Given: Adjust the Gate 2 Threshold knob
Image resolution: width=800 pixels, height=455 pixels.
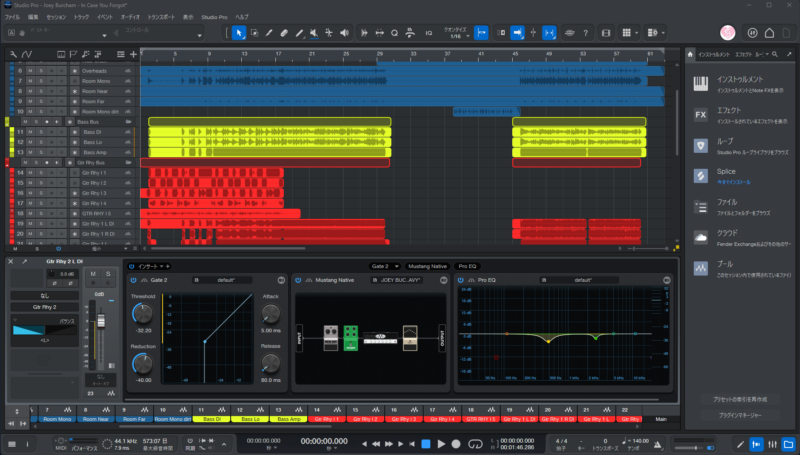Looking at the screenshot, I should pos(143,313).
